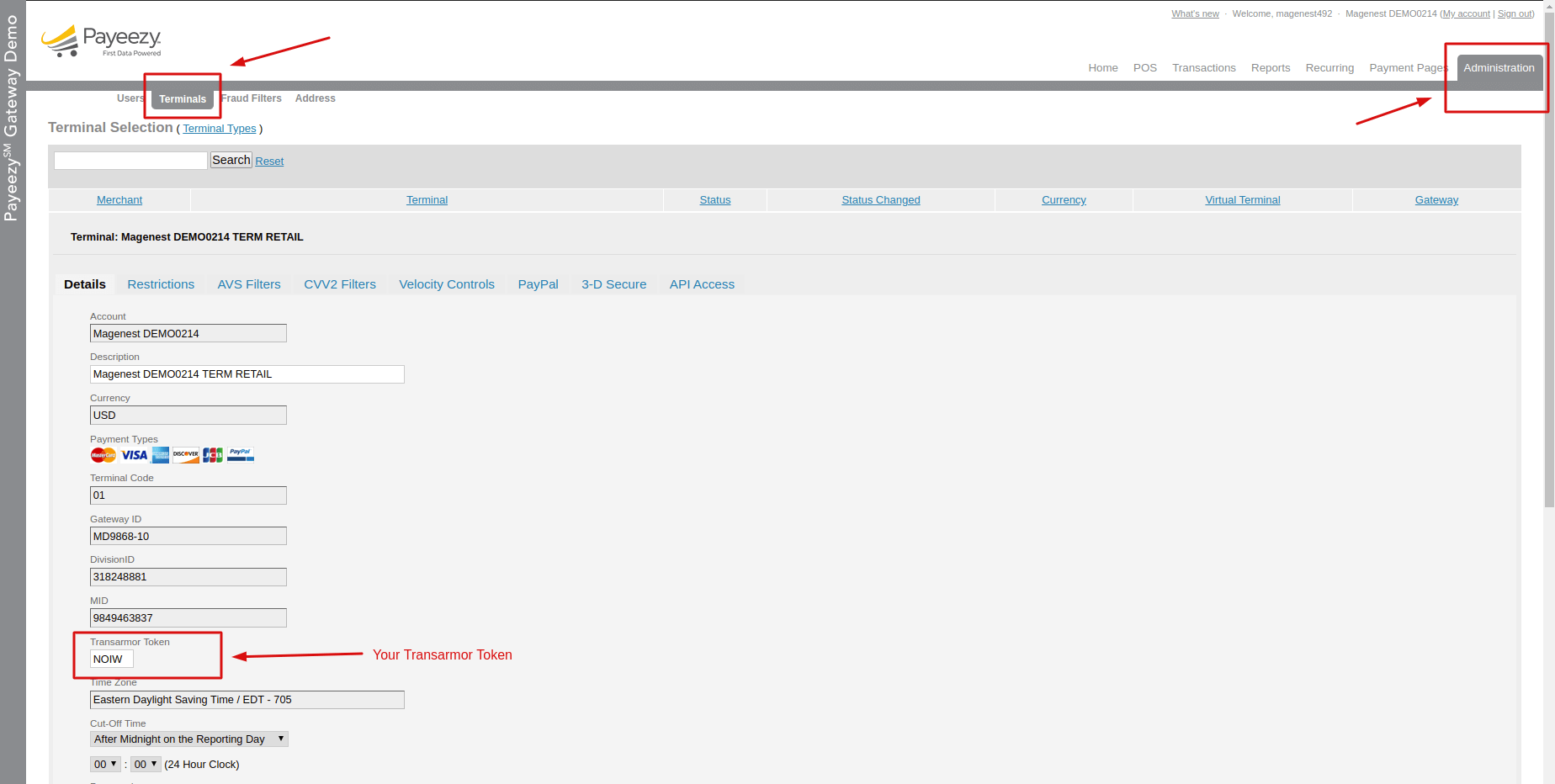Click the What's new link
Image resolution: width=1555 pixels, height=784 pixels.
pos(1195,13)
